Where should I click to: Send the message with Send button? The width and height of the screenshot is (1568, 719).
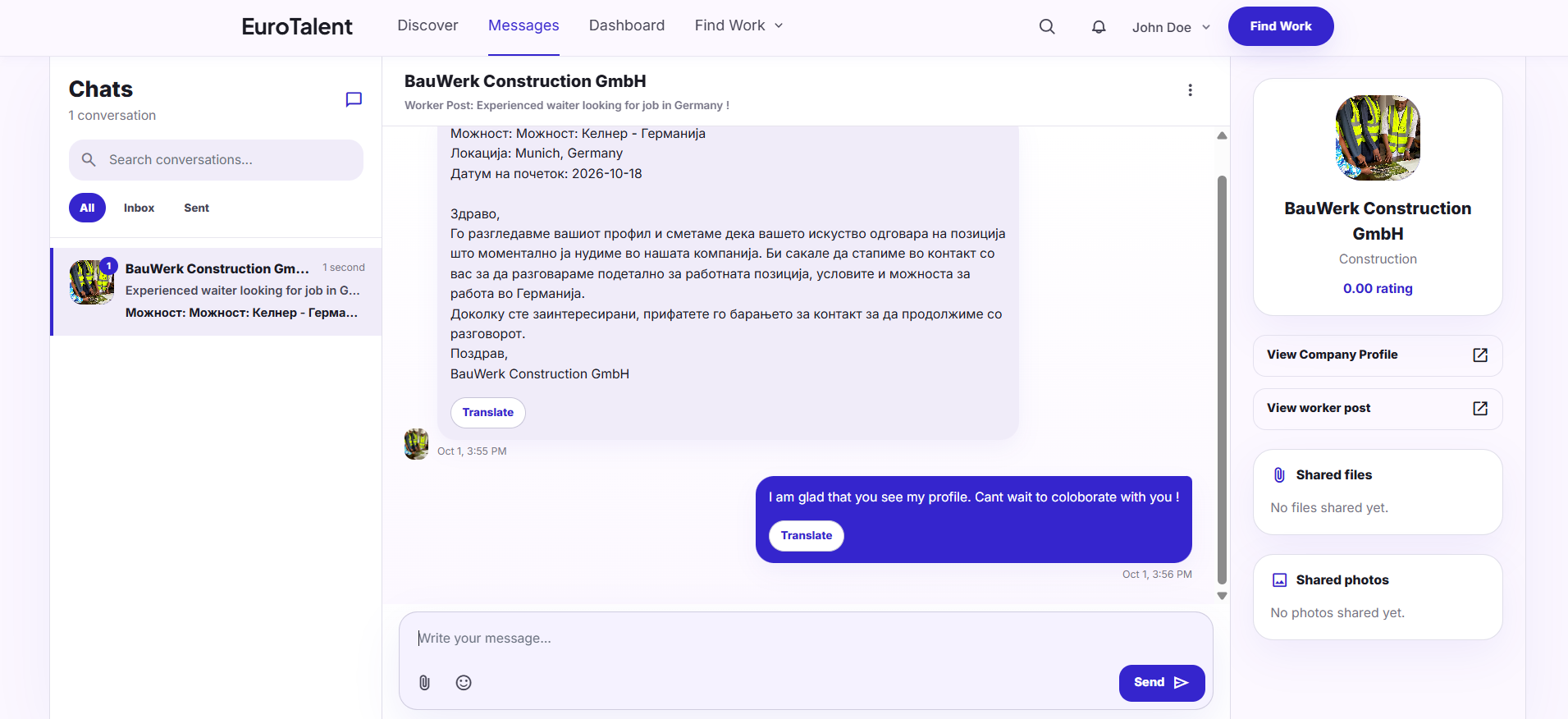tap(1162, 683)
